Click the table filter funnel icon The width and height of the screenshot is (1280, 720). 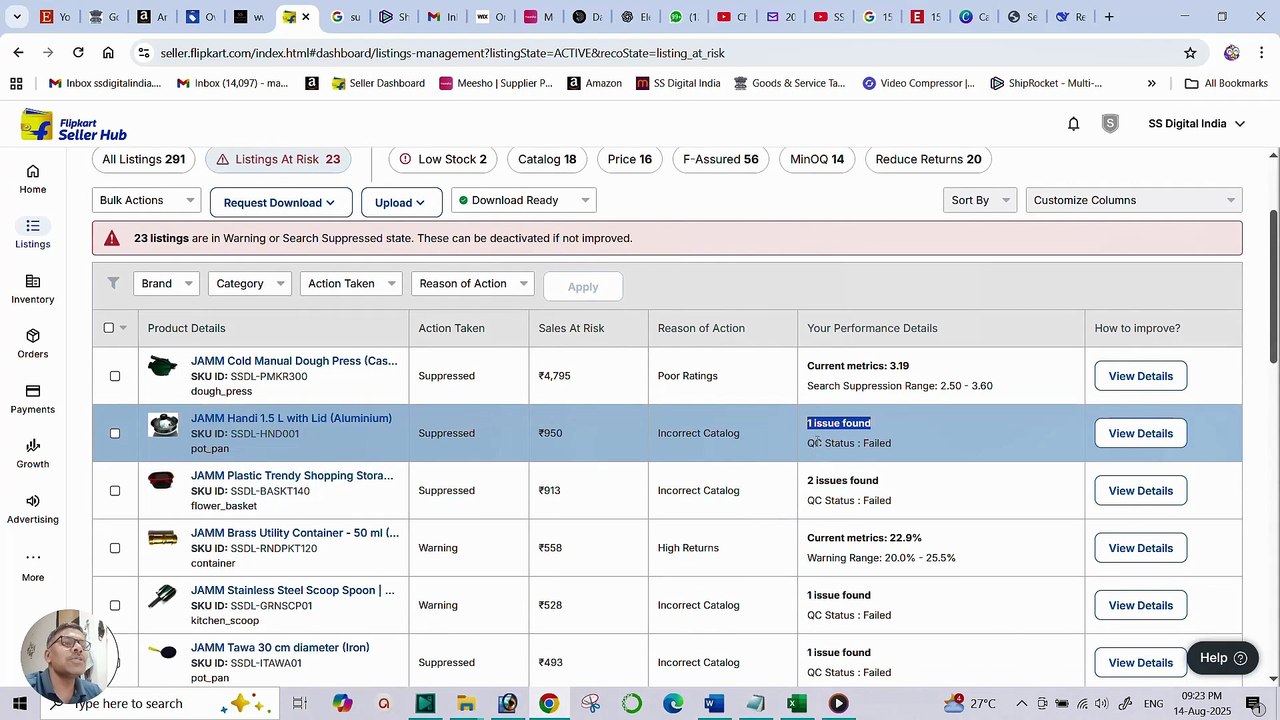pos(113,284)
